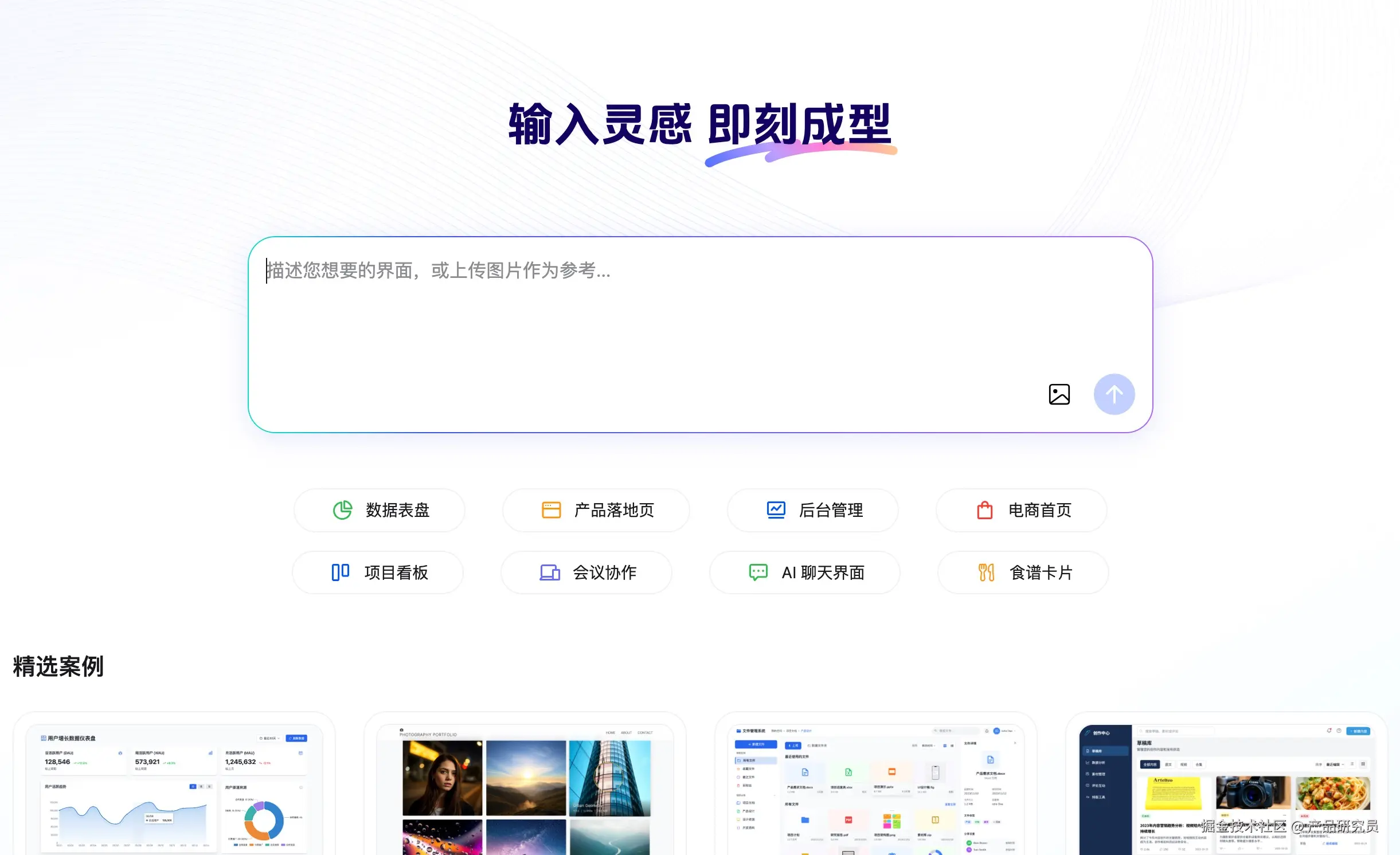Open the 用户增长数据仪表盘 example card
This screenshot has height=855, width=1400.
(174, 791)
